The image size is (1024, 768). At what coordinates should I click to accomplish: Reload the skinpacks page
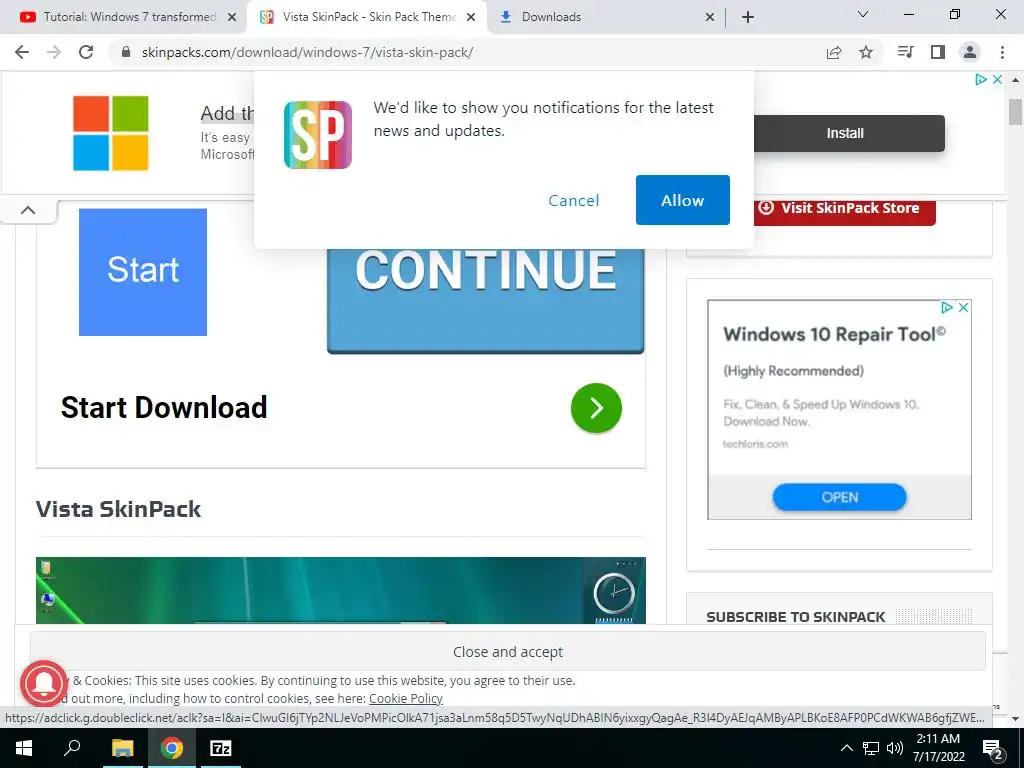[x=86, y=52]
